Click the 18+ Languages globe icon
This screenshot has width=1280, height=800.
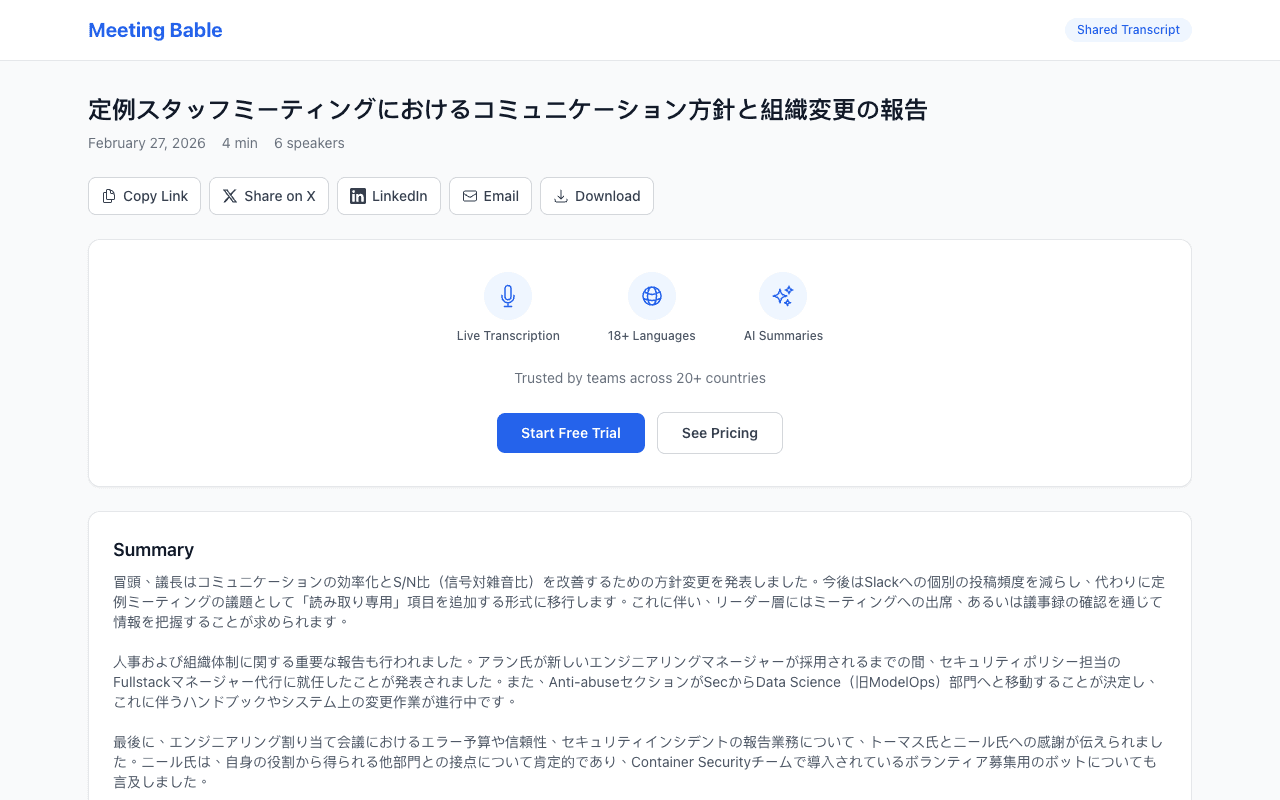(x=652, y=296)
